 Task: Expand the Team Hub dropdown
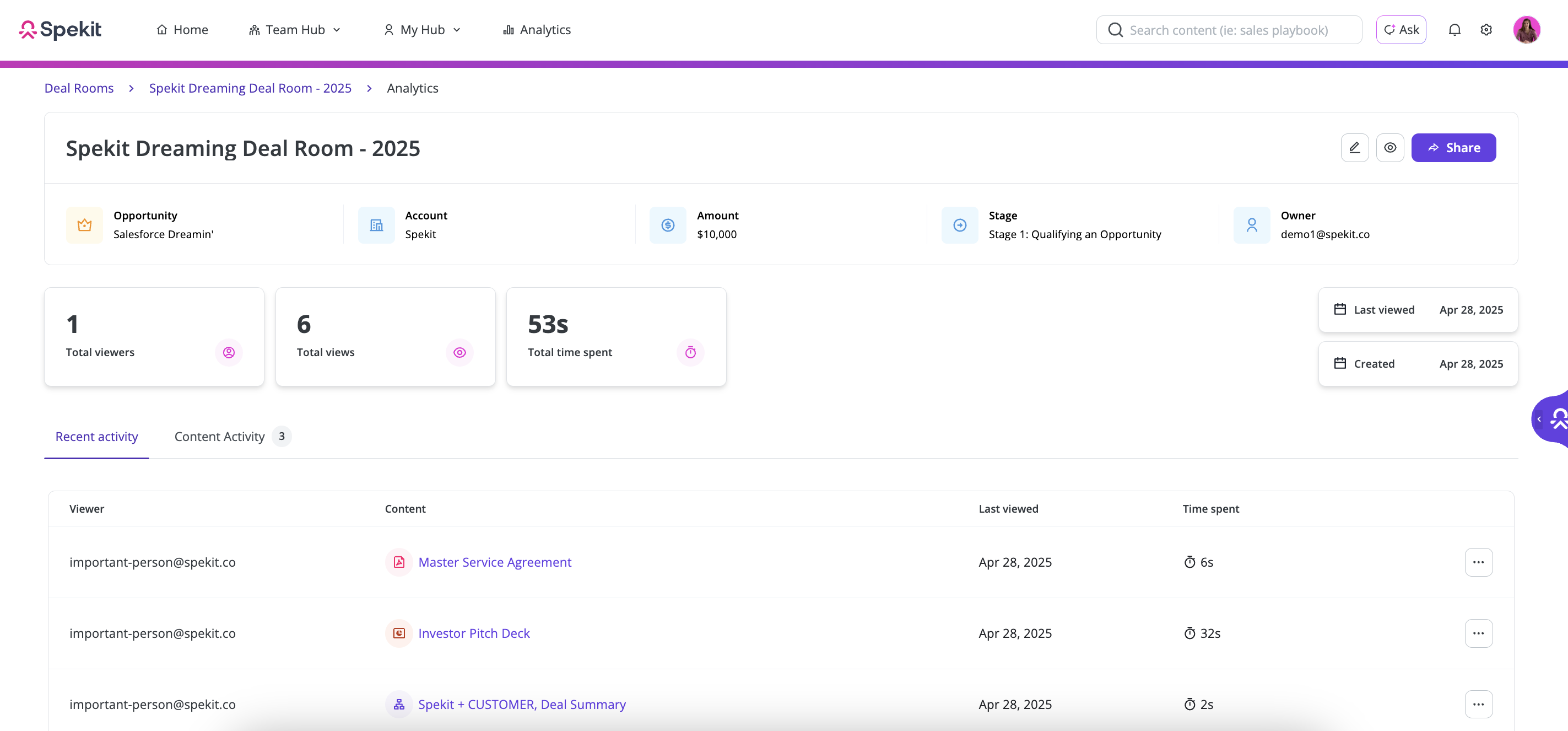coord(295,30)
